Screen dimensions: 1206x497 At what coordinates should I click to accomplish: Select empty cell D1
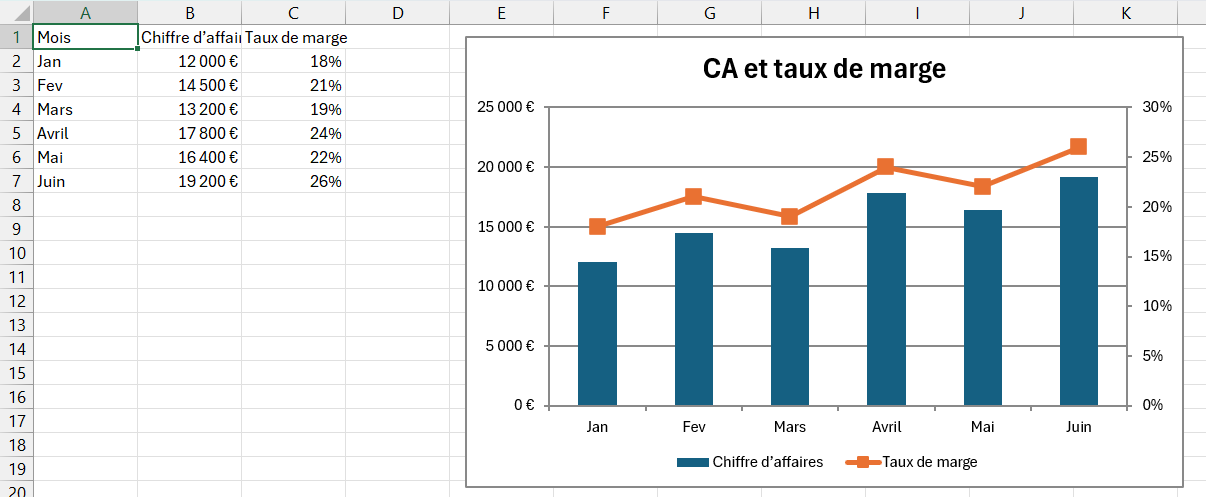coord(398,37)
